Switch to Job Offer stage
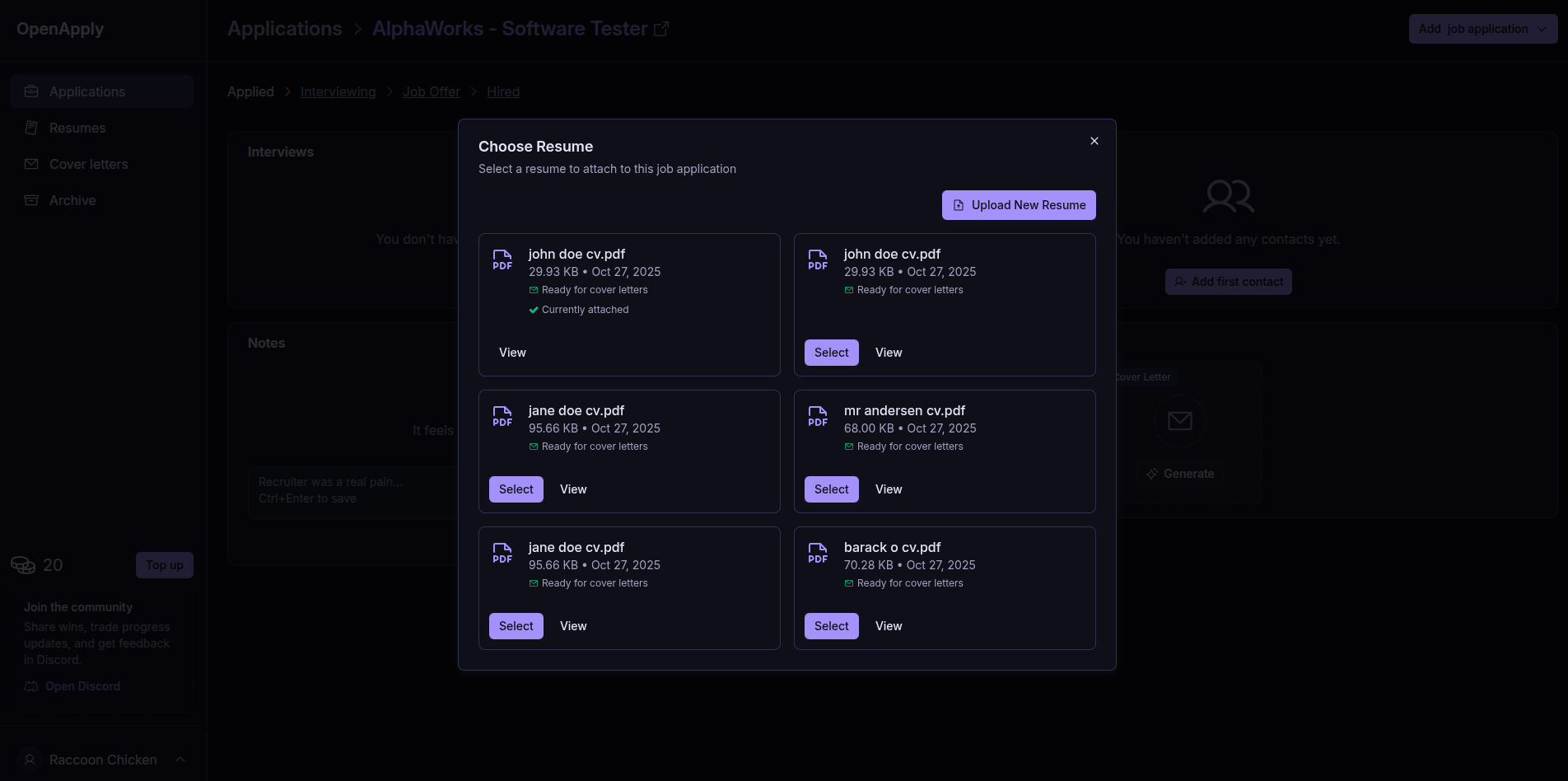 432,91
